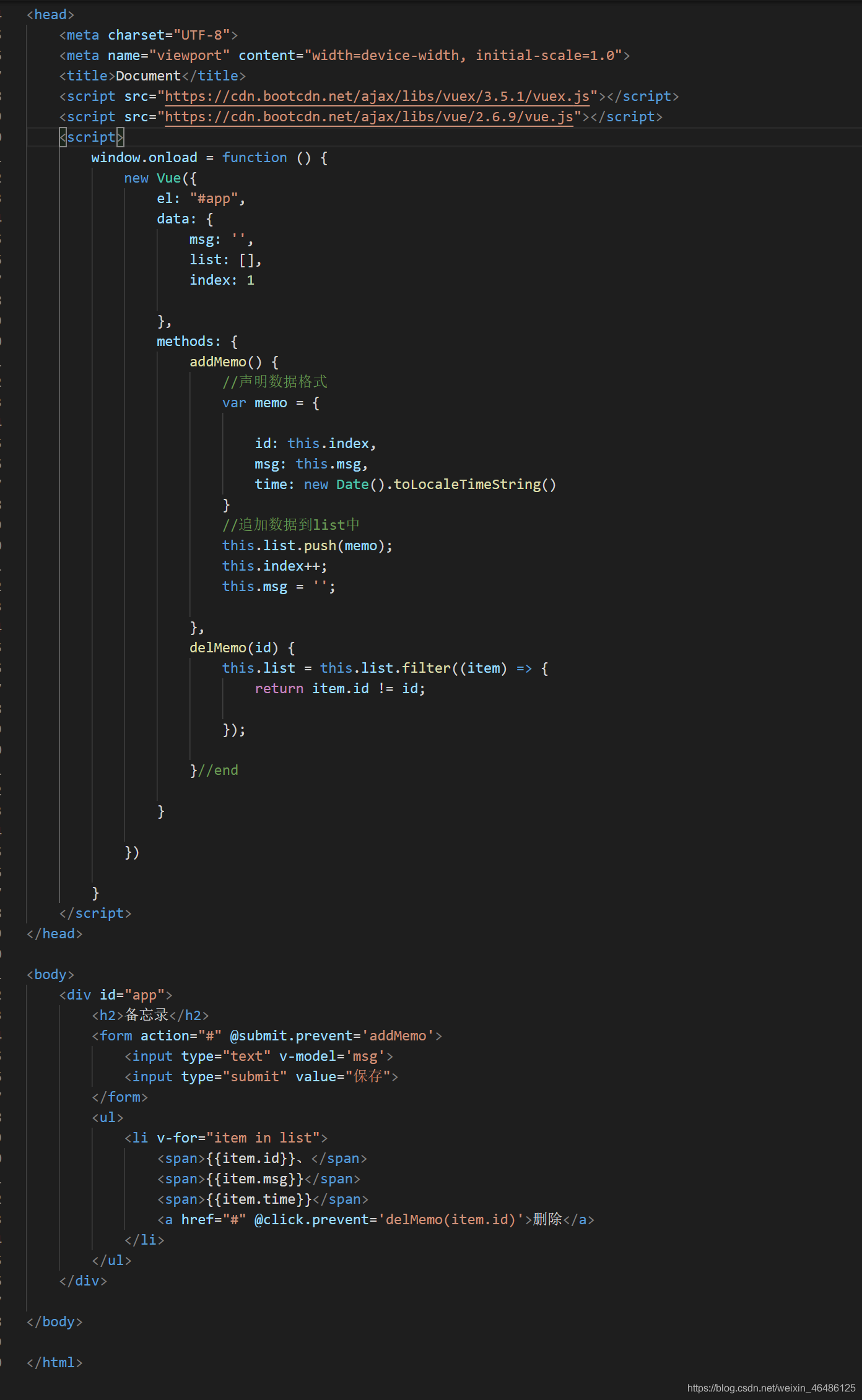Click the closing </head> tag
This screenshot has height=1400, width=862.
click(x=54, y=934)
